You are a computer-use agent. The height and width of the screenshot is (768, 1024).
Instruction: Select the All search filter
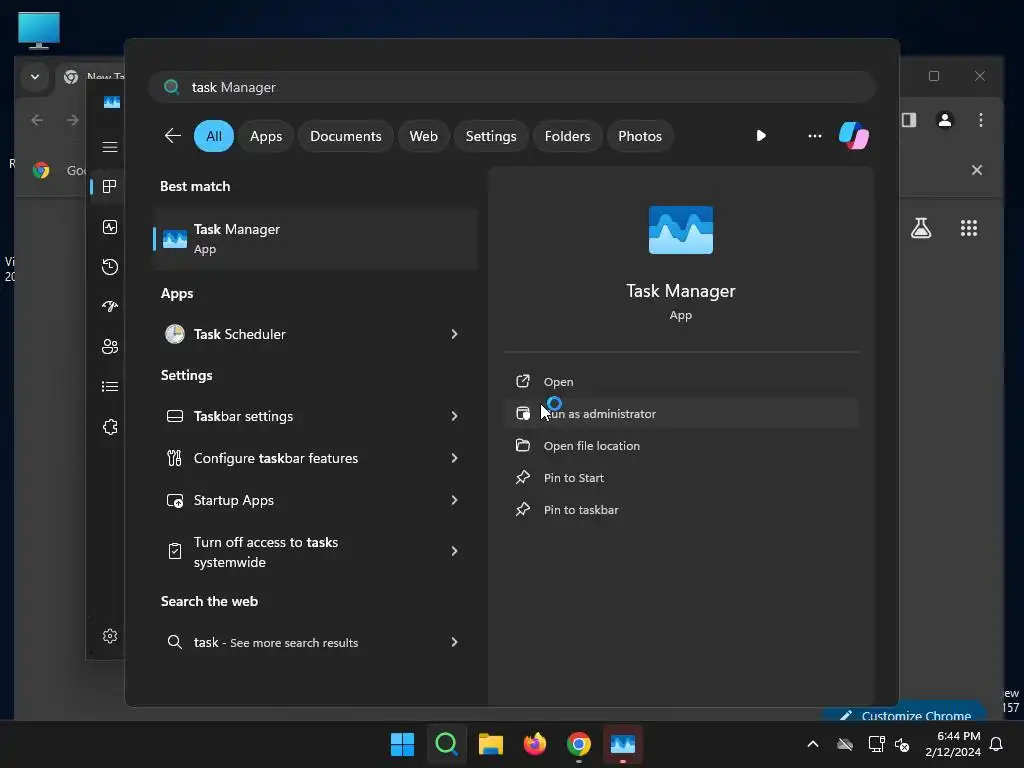point(214,136)
